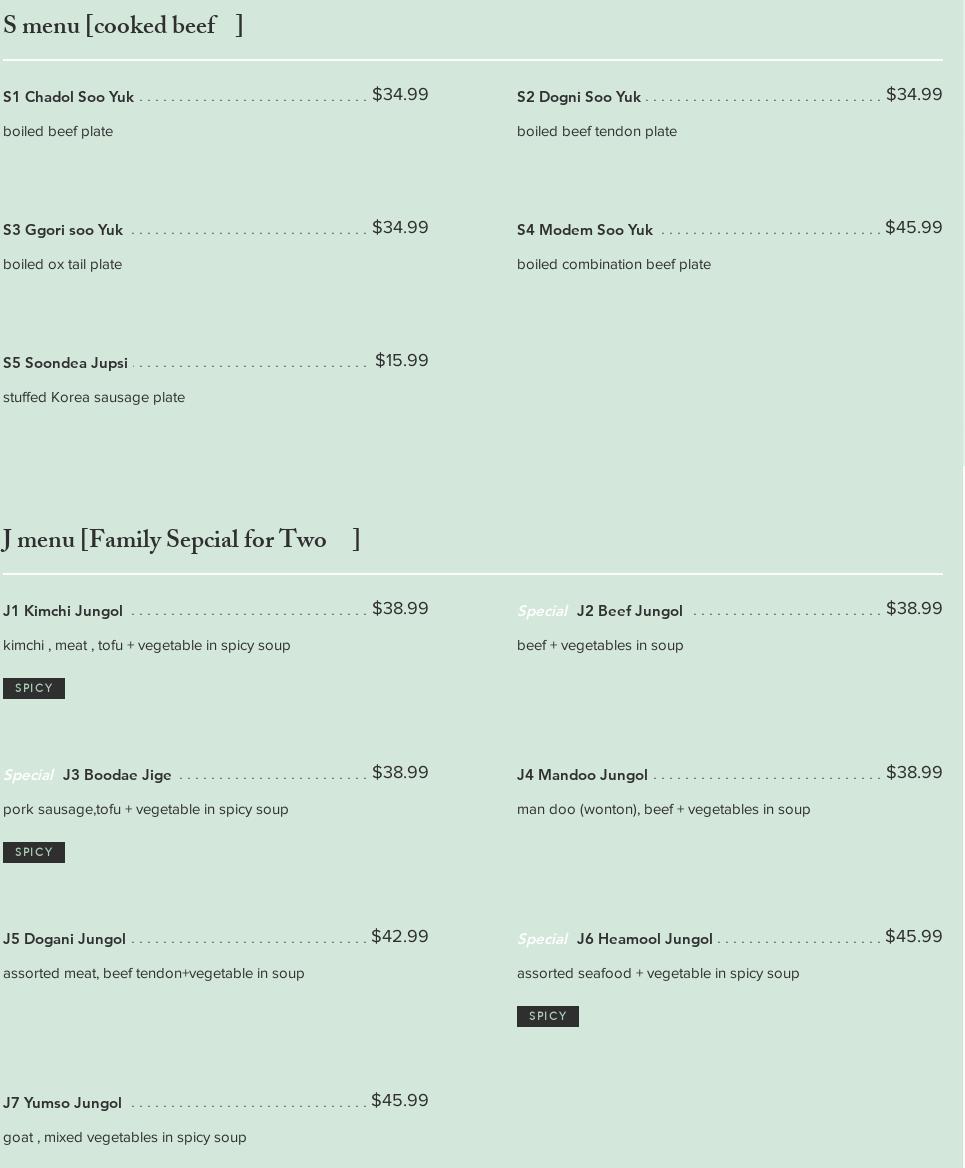965x1168 pixels.
Task: Open the J2 Beef Jungol item
Action: 629,611
